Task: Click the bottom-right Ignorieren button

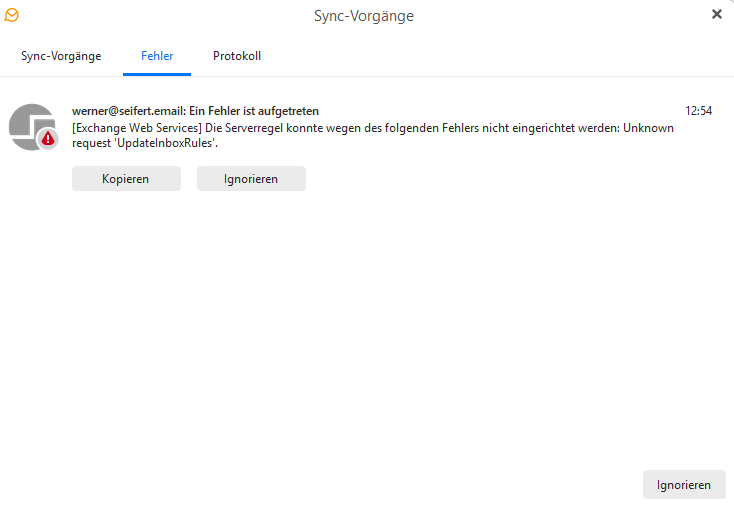Action: point(684,485)
